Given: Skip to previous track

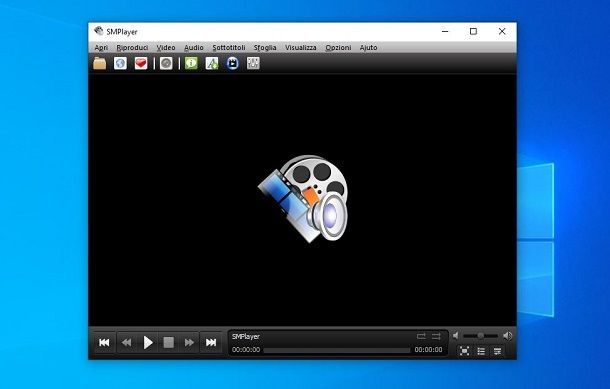Looking at the screenshot, I should (104, 342).
